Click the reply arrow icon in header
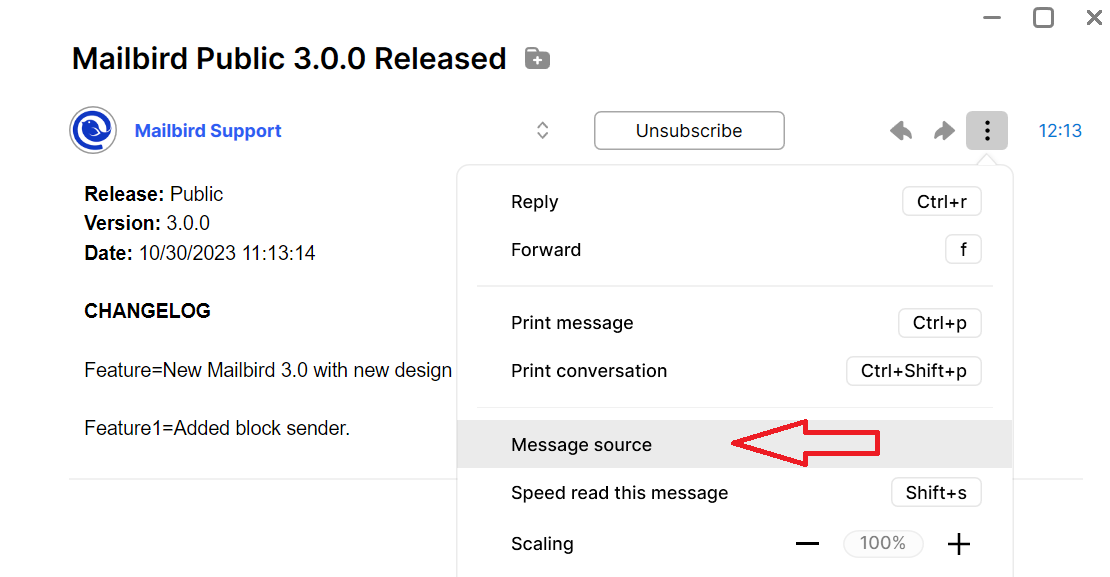 tap(901, 131)
